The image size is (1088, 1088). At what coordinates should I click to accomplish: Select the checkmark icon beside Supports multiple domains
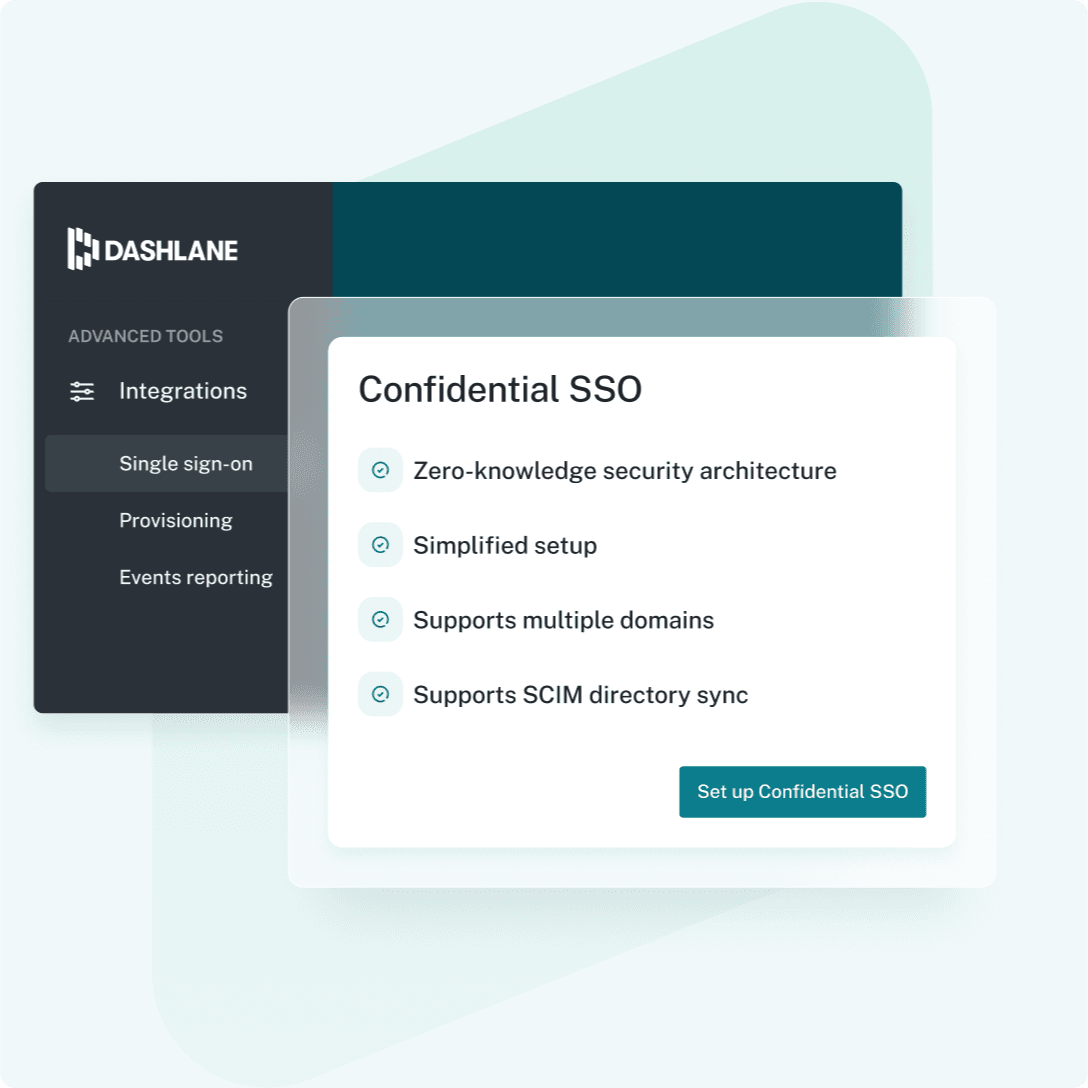[x=380, y=619]
